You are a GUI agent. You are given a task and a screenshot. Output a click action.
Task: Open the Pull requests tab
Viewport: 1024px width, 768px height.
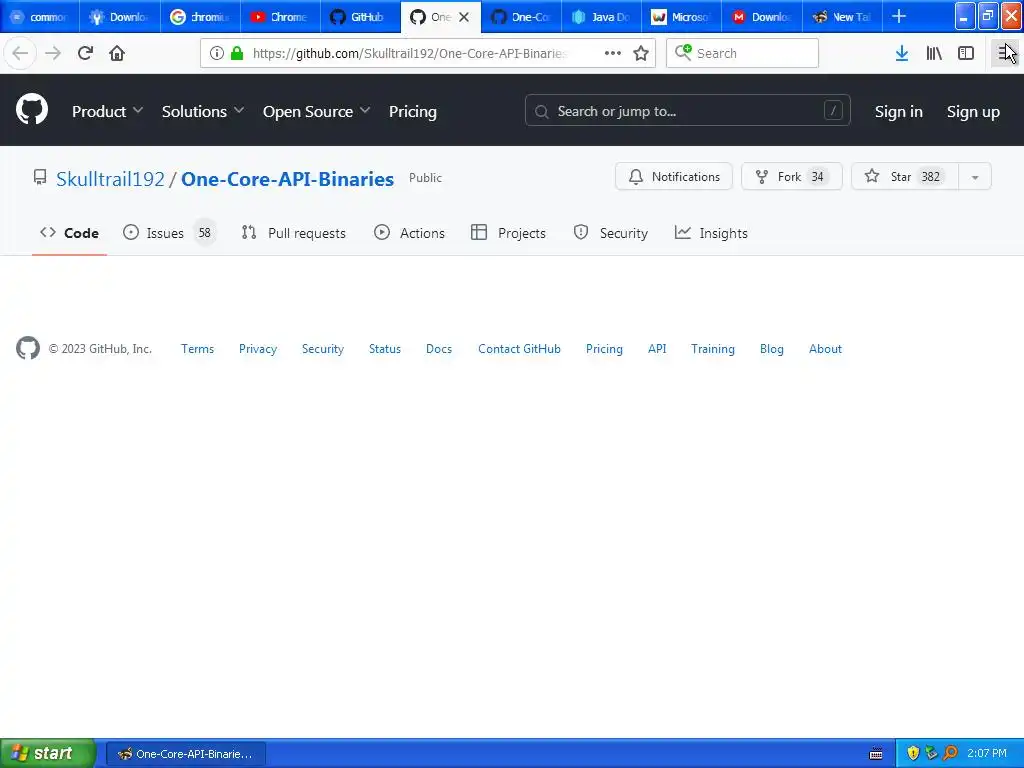294,232
